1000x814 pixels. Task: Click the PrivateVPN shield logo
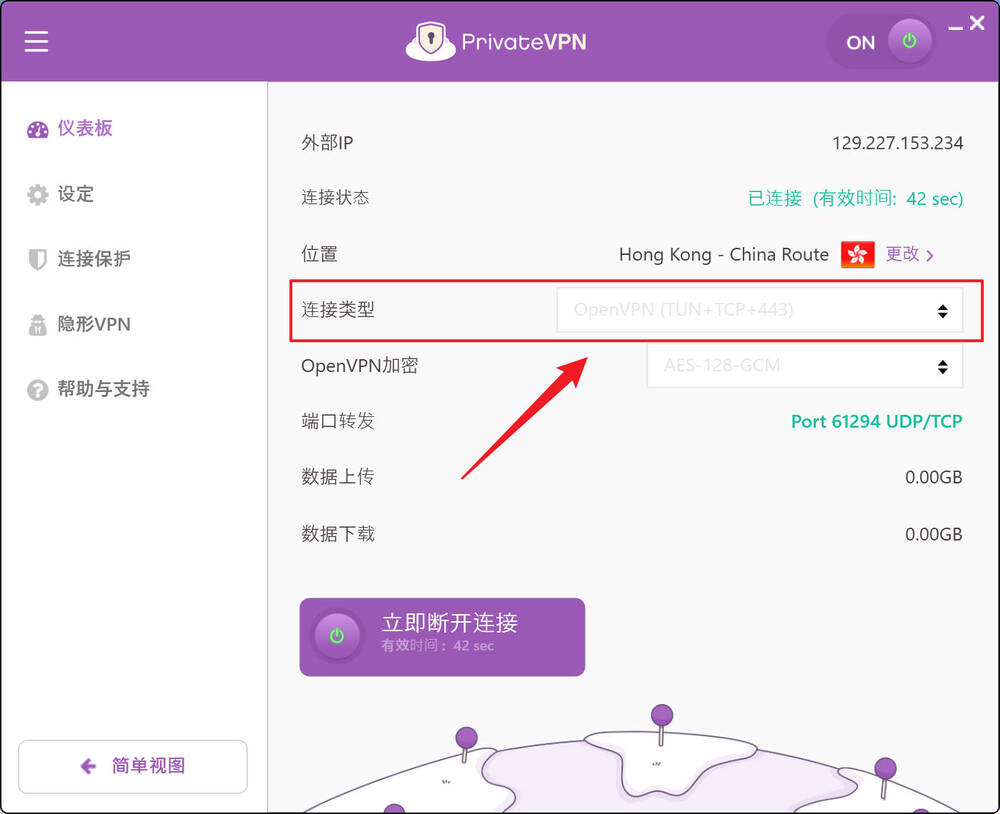(430, 41)
